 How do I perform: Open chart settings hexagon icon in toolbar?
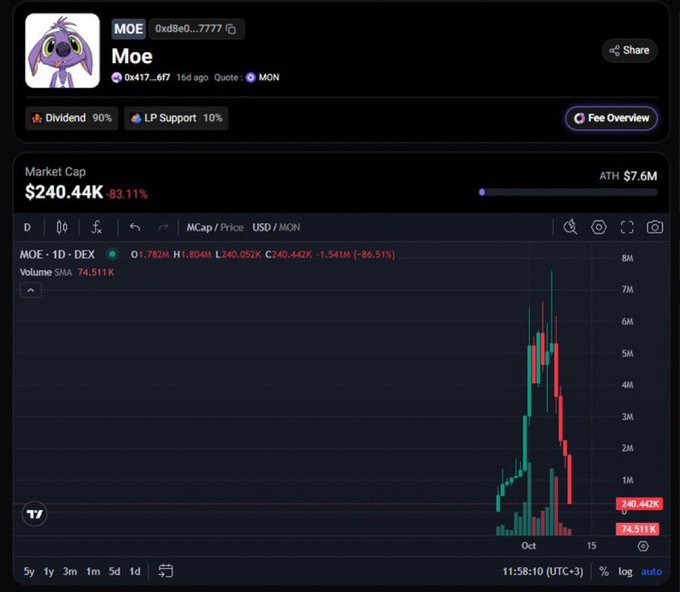point(598,227)
